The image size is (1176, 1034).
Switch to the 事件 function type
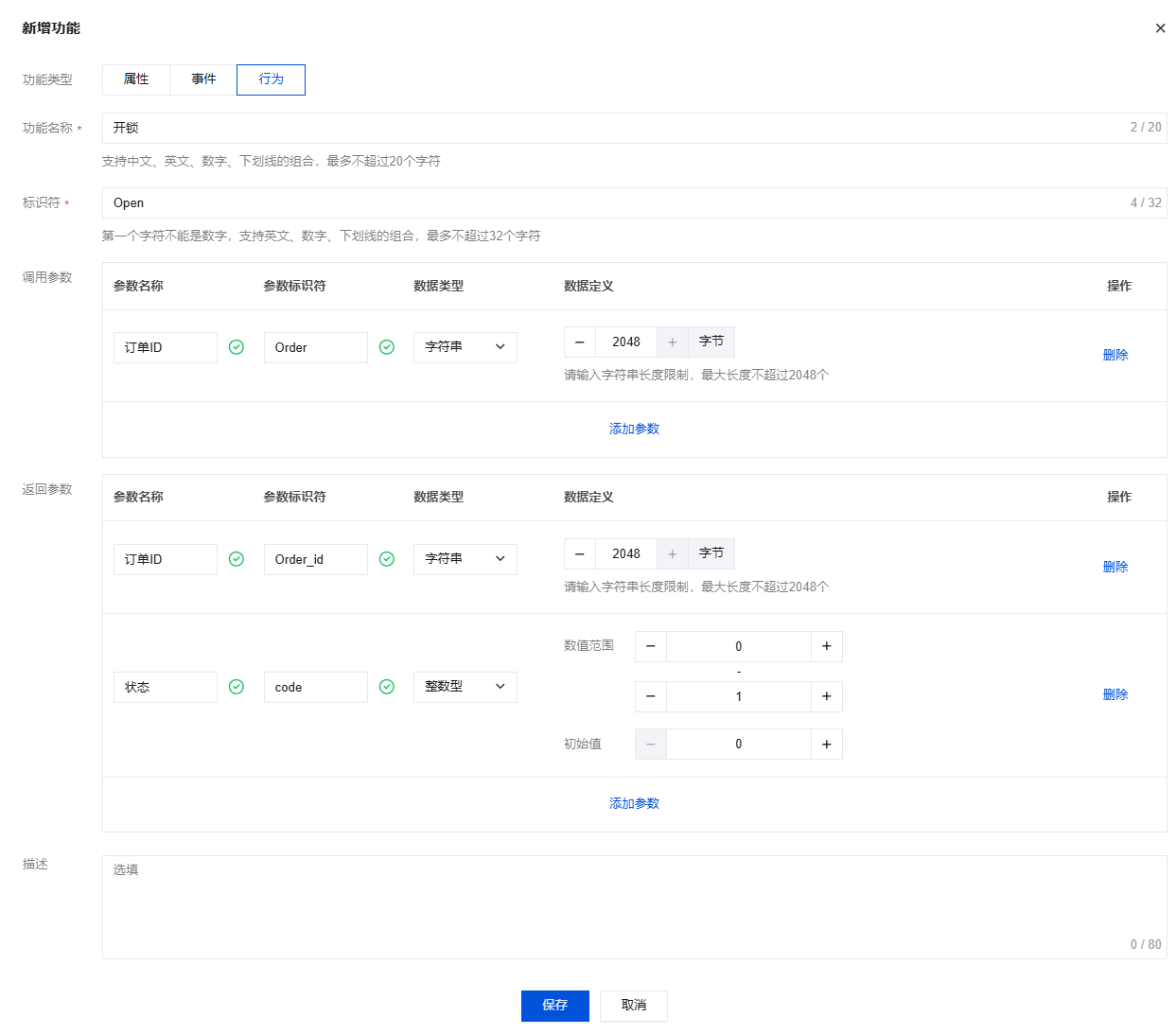pos(203,79)
